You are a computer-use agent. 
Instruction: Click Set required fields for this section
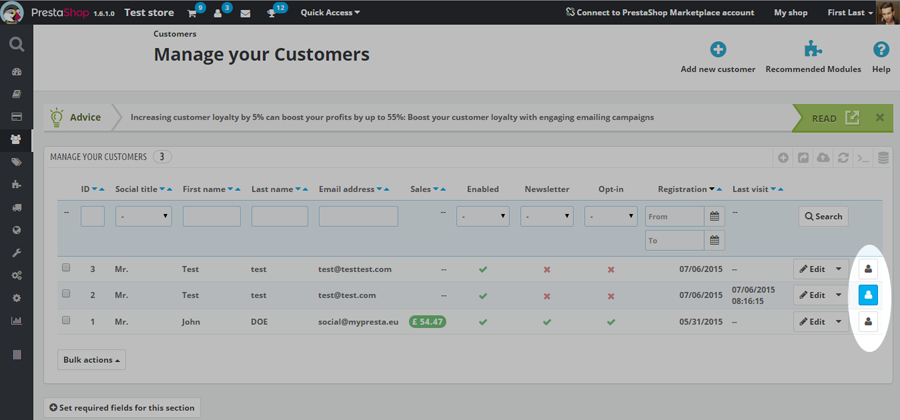point(123,407)
